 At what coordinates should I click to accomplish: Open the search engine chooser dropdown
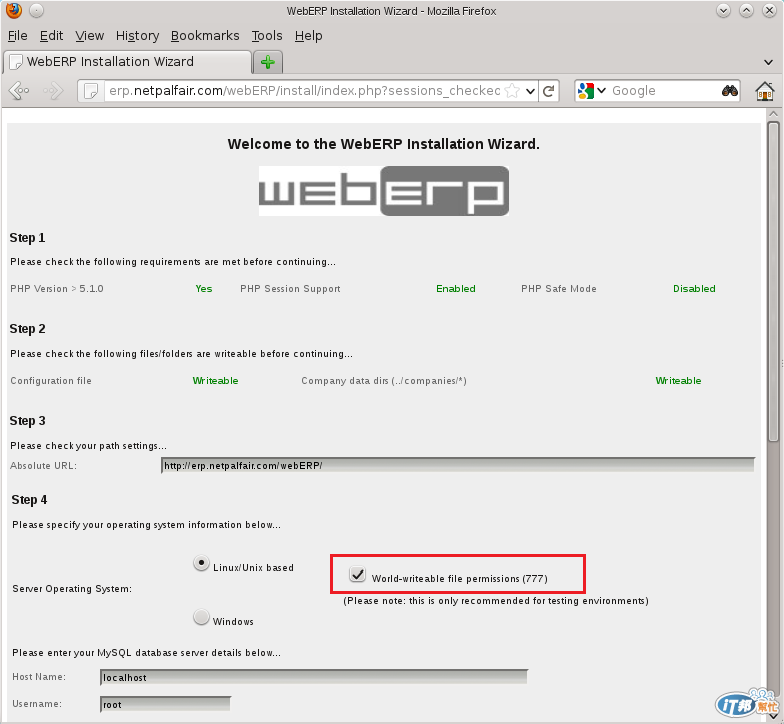click(602, 90)
